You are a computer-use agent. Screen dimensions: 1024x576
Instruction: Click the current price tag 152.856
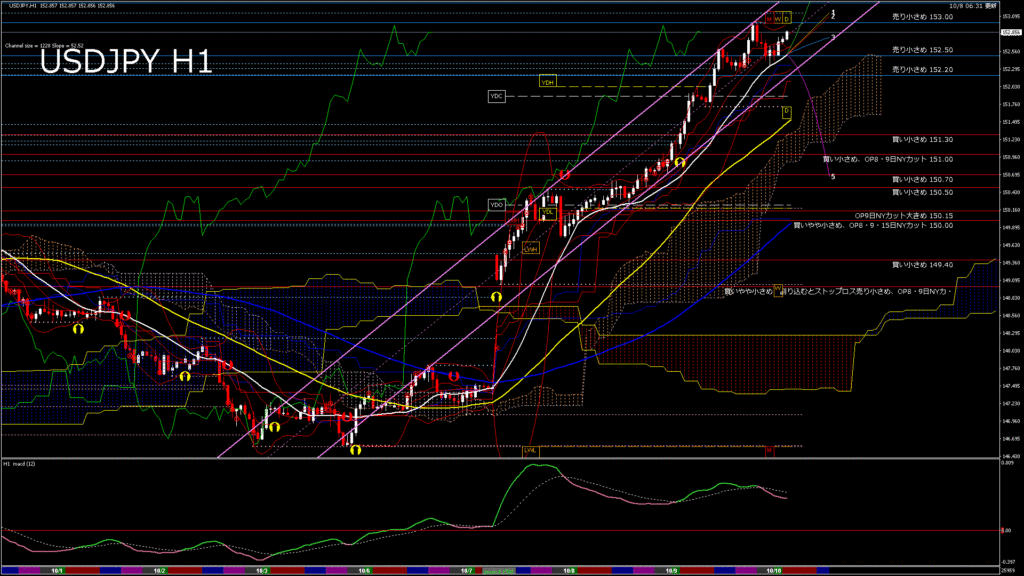1003,33
